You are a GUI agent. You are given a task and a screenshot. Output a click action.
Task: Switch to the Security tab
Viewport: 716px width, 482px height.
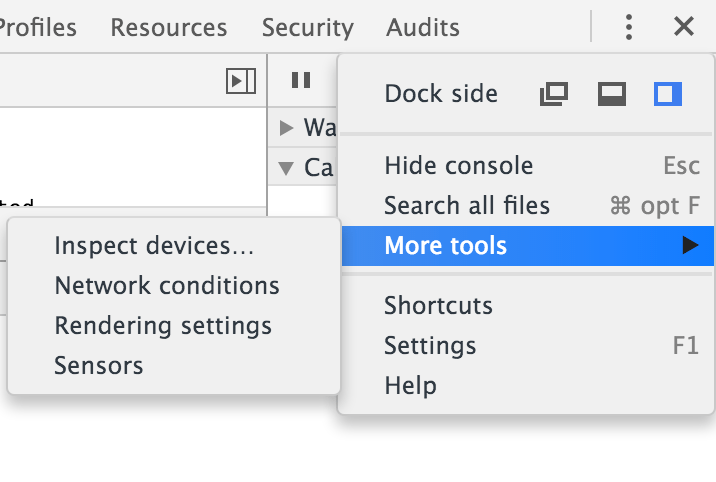pos(307,27)
